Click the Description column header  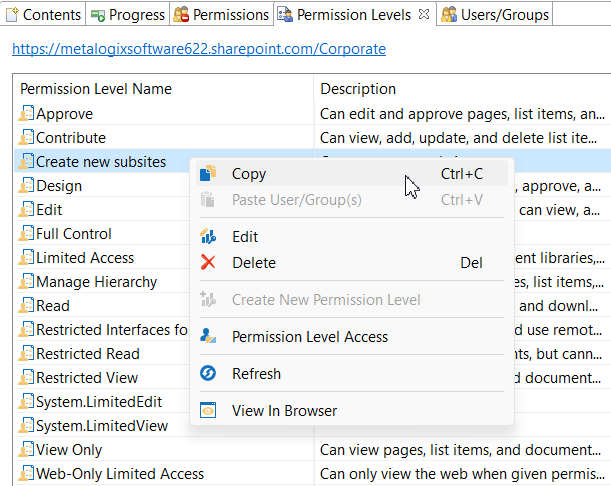tap(358, 89)
